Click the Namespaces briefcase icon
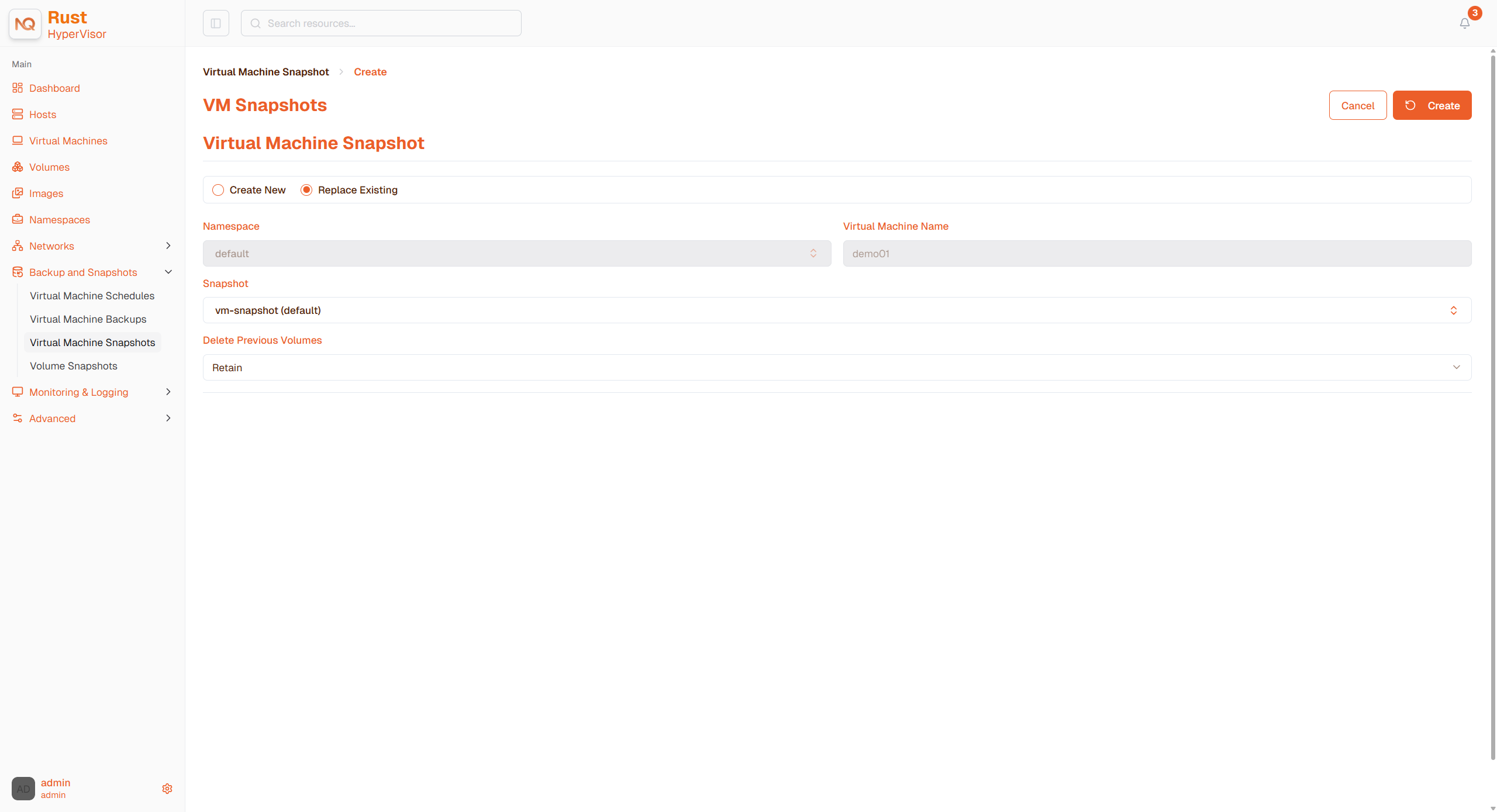The height and width of the screenshot is (812, 1497). point(18,219)
